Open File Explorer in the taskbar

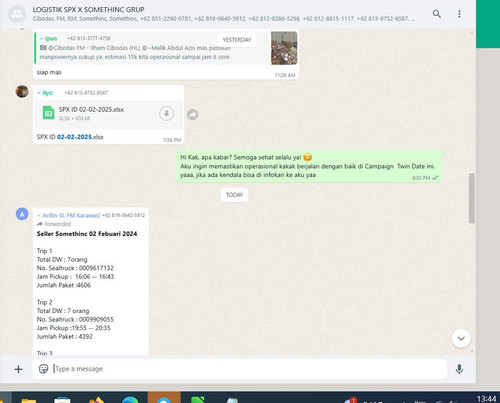point(29,399)
